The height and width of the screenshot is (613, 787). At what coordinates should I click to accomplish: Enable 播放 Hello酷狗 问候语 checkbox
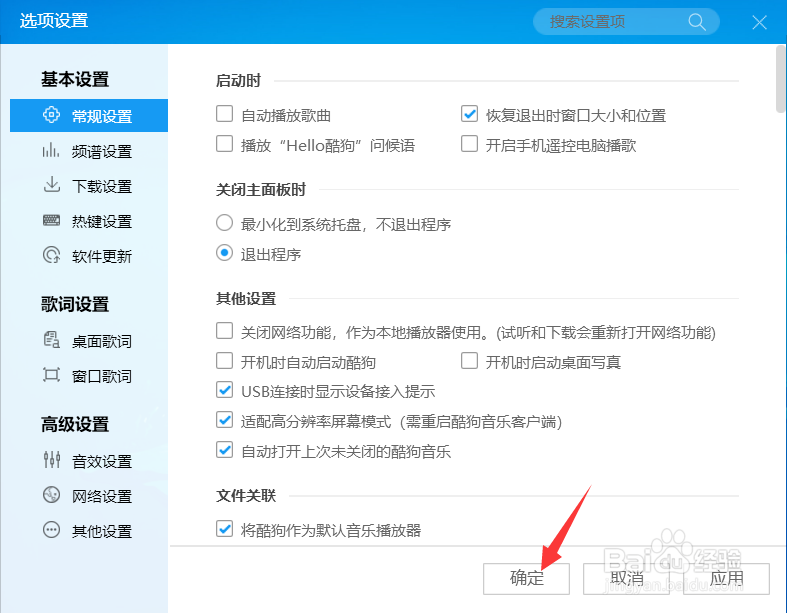tap(224, 144)
